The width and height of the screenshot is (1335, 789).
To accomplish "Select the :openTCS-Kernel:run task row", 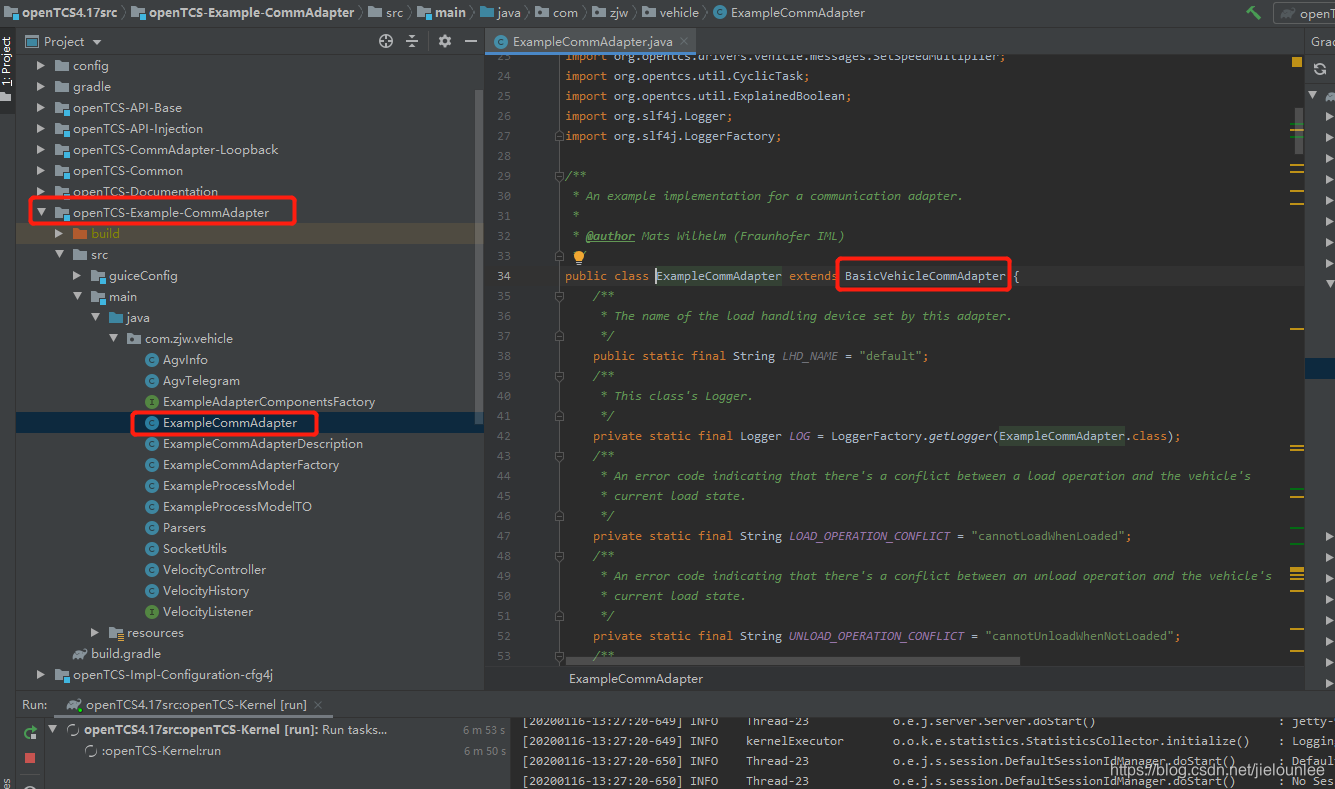I will pos(161,750).
